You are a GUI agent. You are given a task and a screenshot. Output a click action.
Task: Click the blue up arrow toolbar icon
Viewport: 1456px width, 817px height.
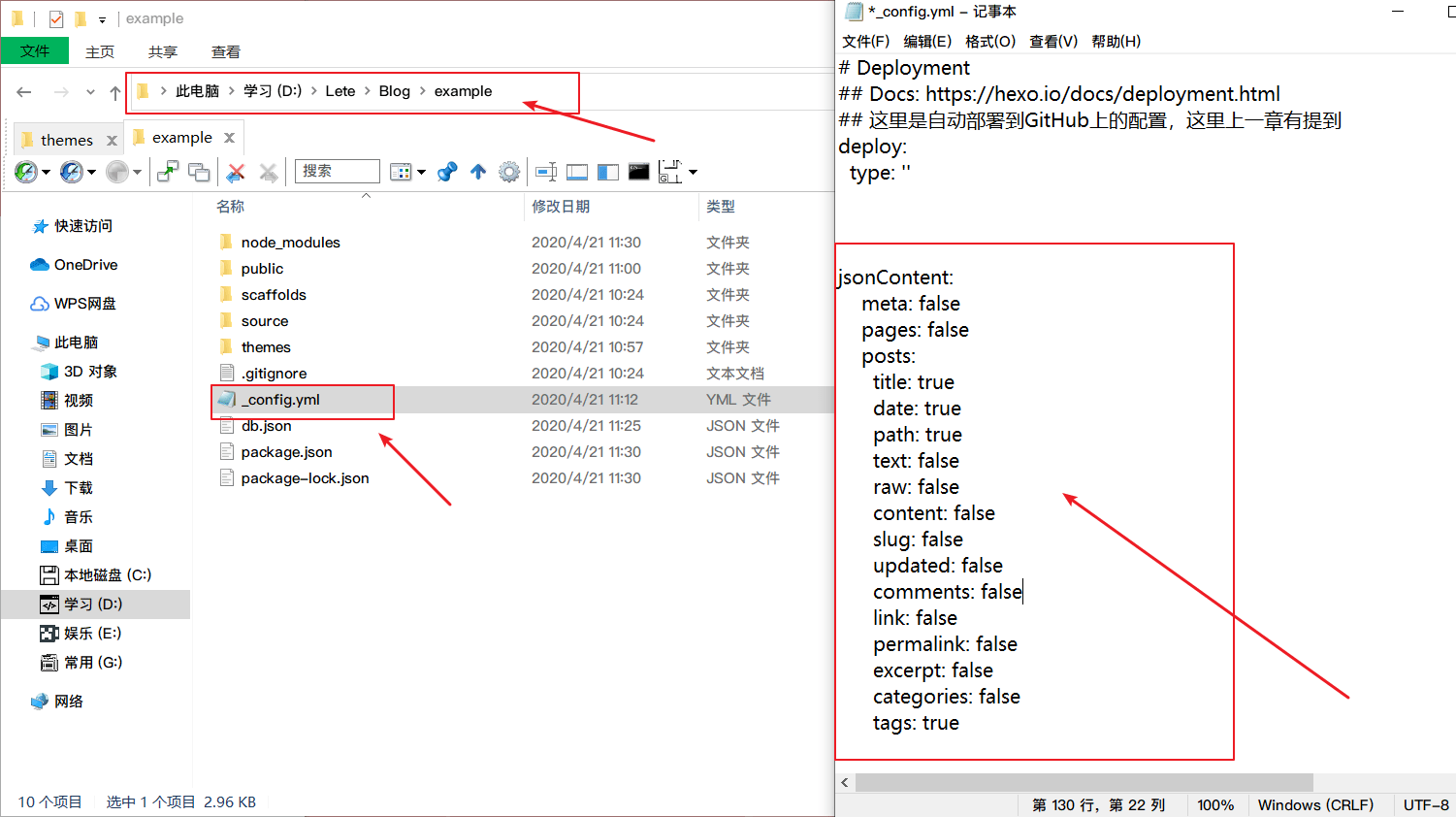pyautogui.click(x=478, y=172)
